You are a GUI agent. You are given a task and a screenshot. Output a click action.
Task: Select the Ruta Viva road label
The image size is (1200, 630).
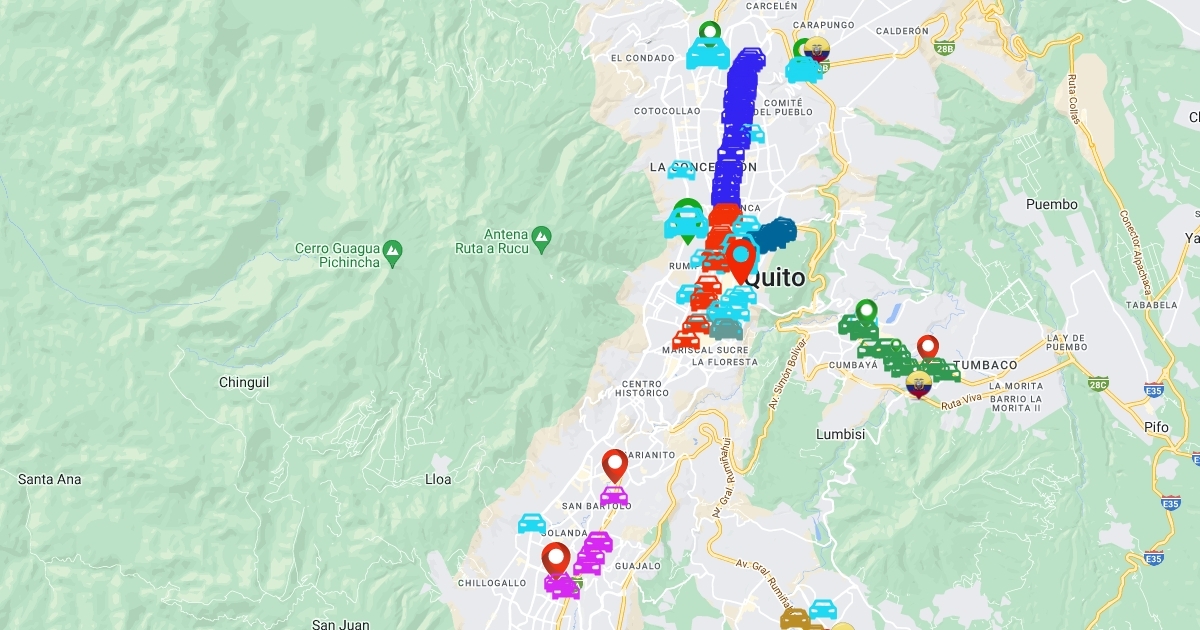(x=964, y=403)
